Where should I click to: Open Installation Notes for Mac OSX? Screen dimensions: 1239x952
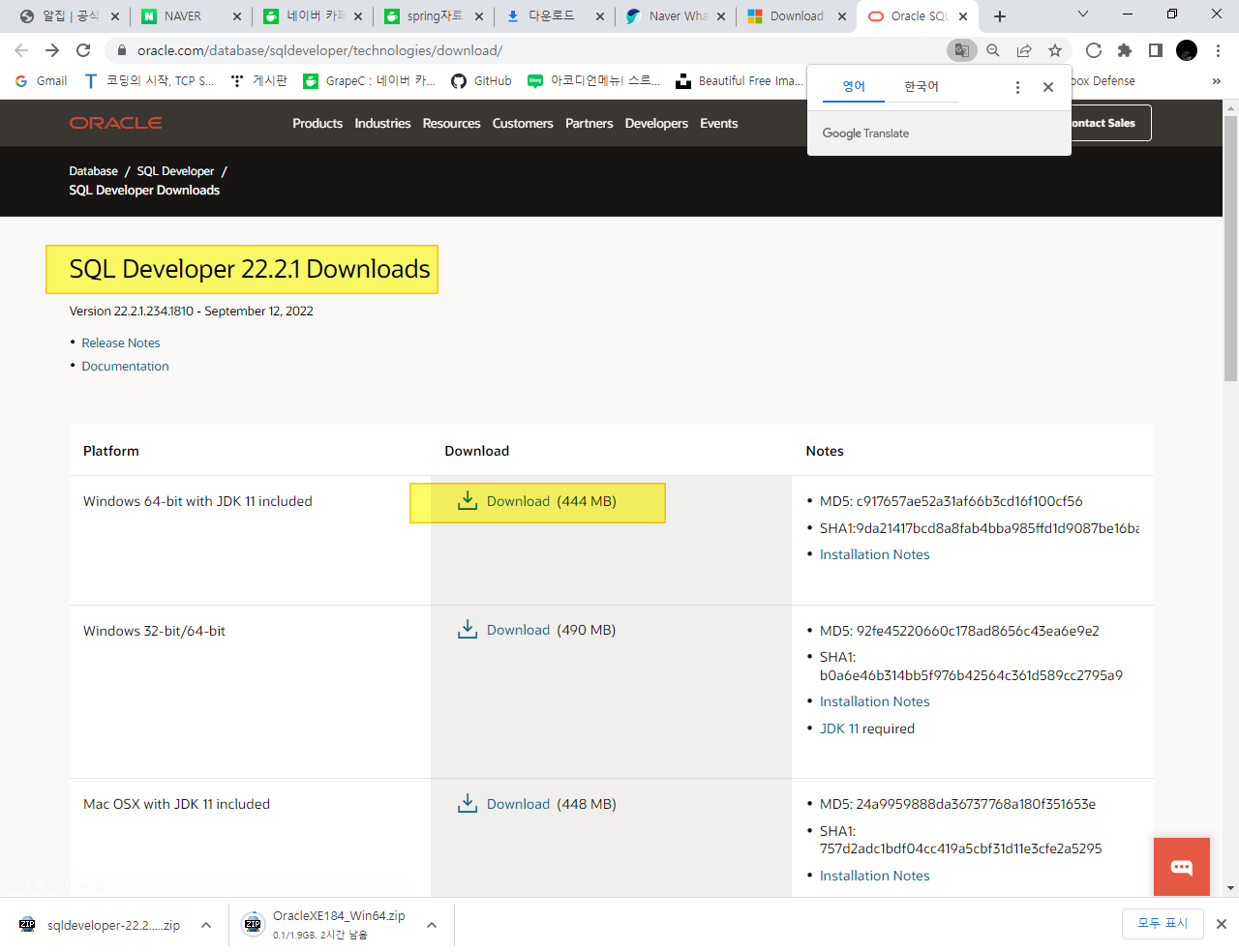tap(874, 876)
